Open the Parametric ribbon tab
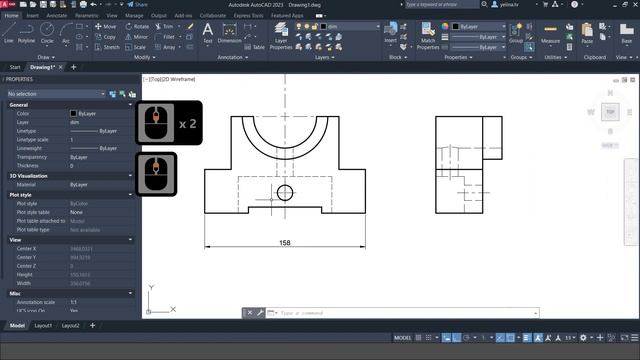The height and width of the screenshot is (360, 640). click(87, 16)
